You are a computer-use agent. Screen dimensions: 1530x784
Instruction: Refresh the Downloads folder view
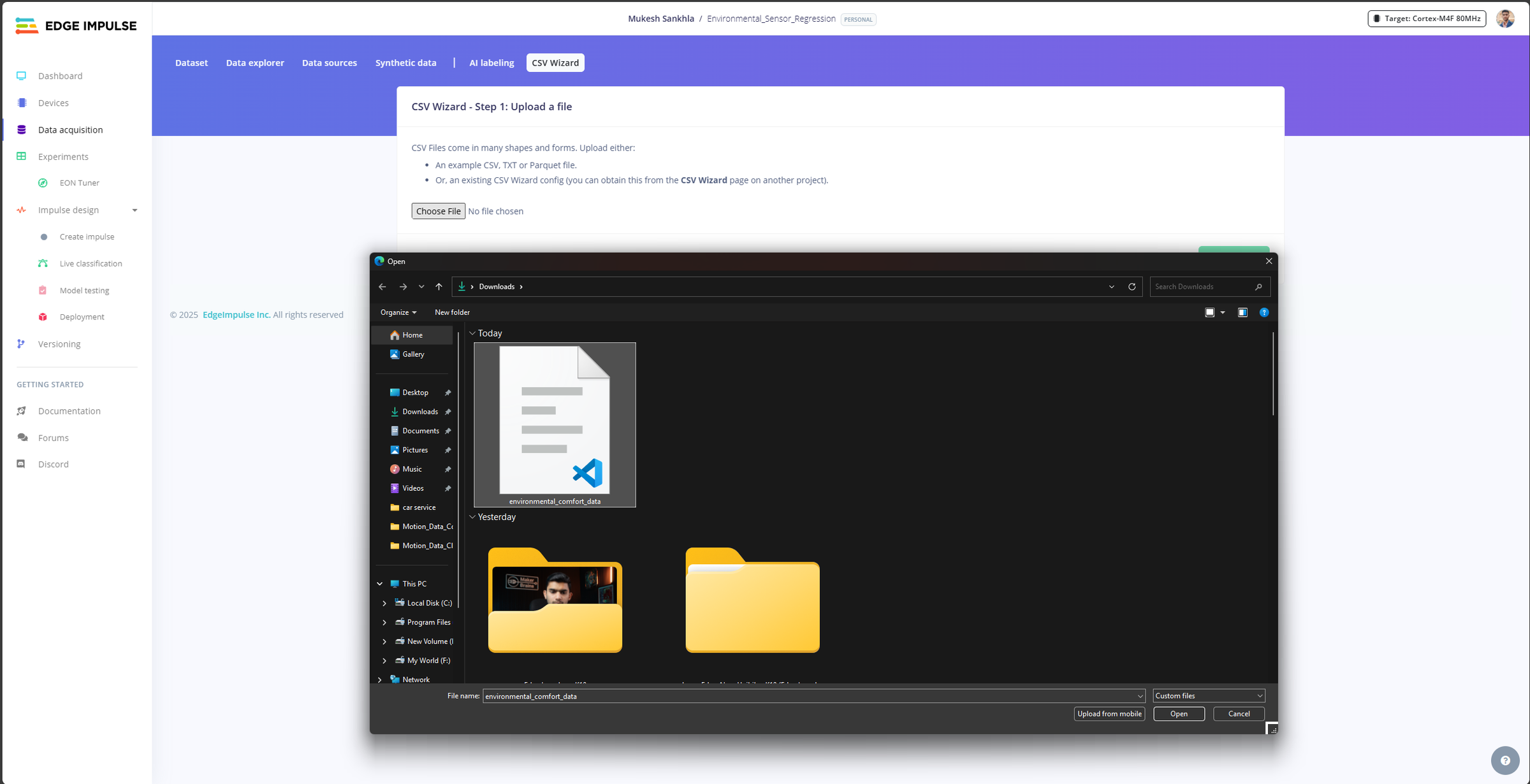pos(1132,287)
